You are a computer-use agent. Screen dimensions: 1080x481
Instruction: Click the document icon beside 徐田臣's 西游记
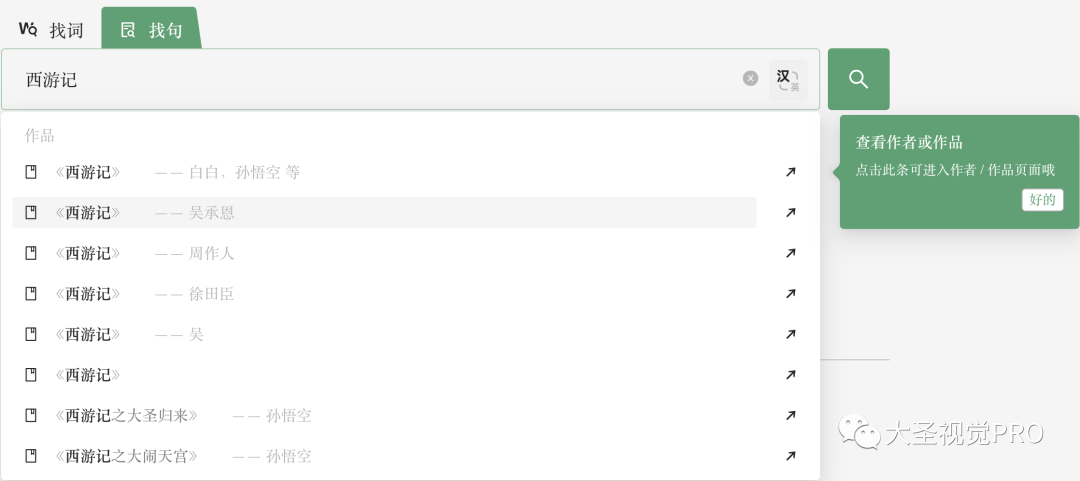click(31, 294)
